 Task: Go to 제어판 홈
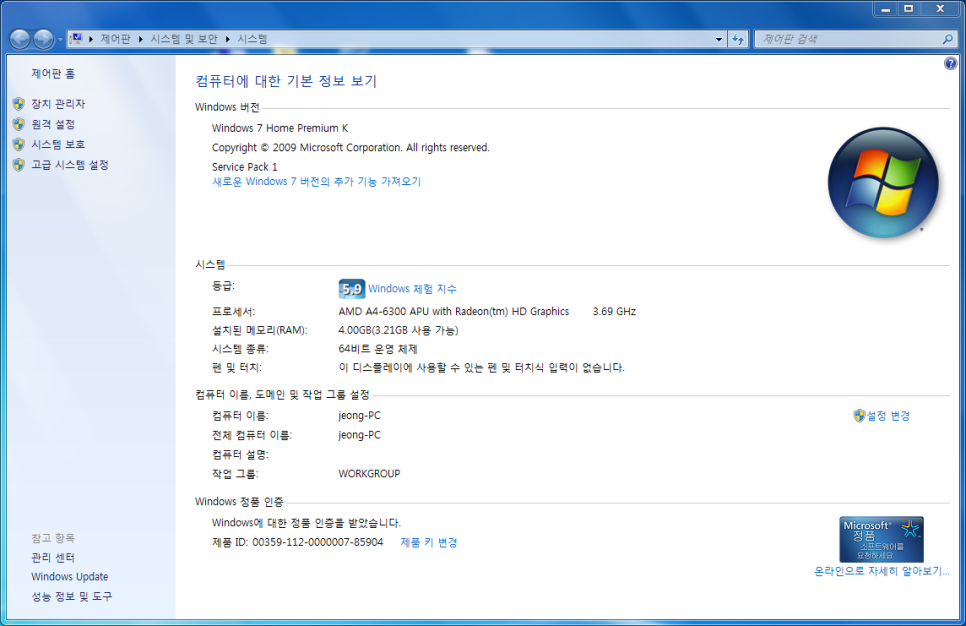[53, 73]
